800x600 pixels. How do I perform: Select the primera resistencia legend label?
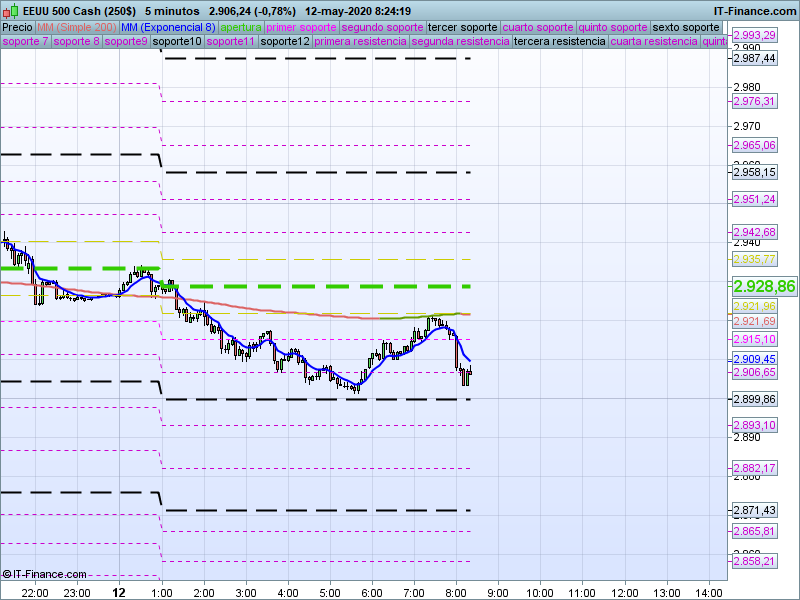(360, 42)
